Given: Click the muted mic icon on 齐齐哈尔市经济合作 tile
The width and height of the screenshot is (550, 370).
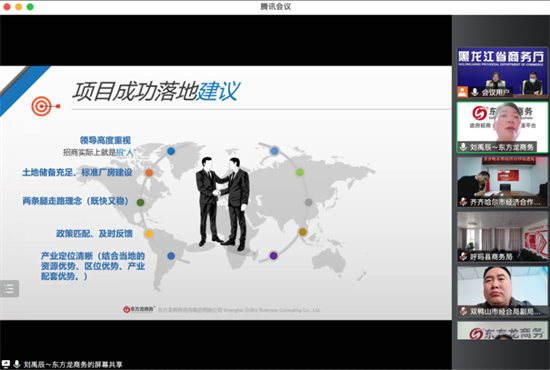Looking at the screenshot, I should pos(463,202).
